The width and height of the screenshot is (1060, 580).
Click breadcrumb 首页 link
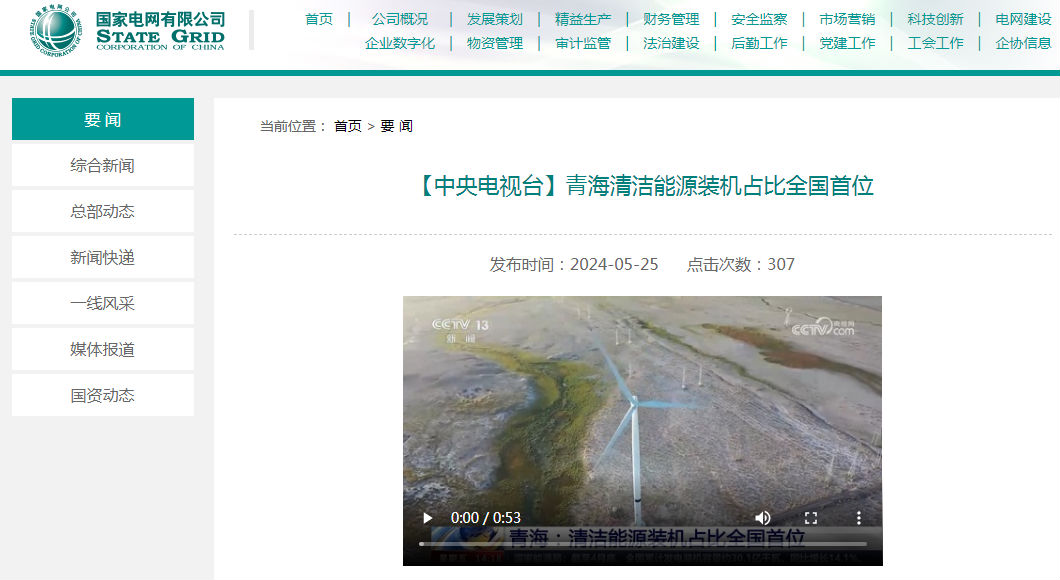tap(347, 126)
